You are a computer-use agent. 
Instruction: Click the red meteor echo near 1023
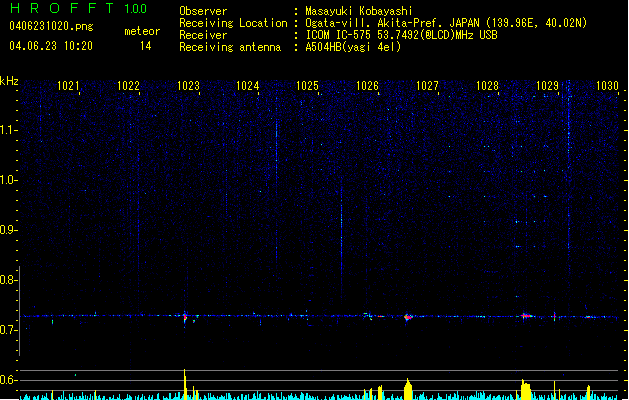pyautogui.click(x=185, y=318)
